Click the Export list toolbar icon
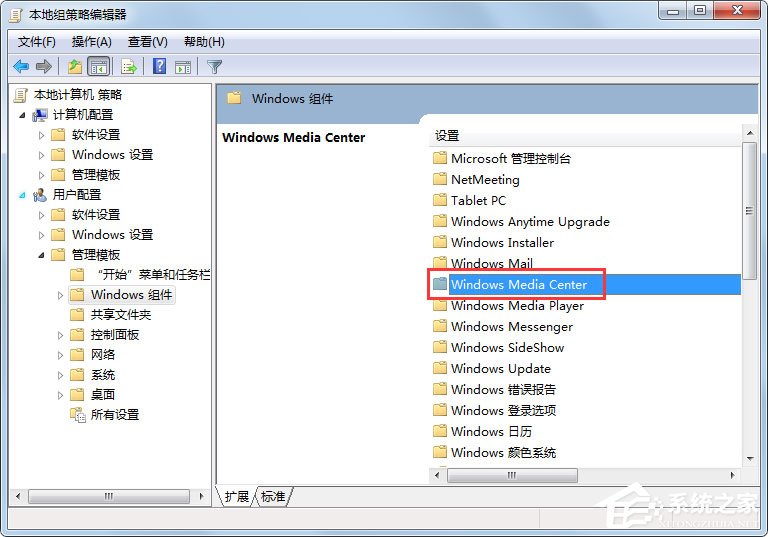This screenshot has width=768, height=537. tap(129, 66)
